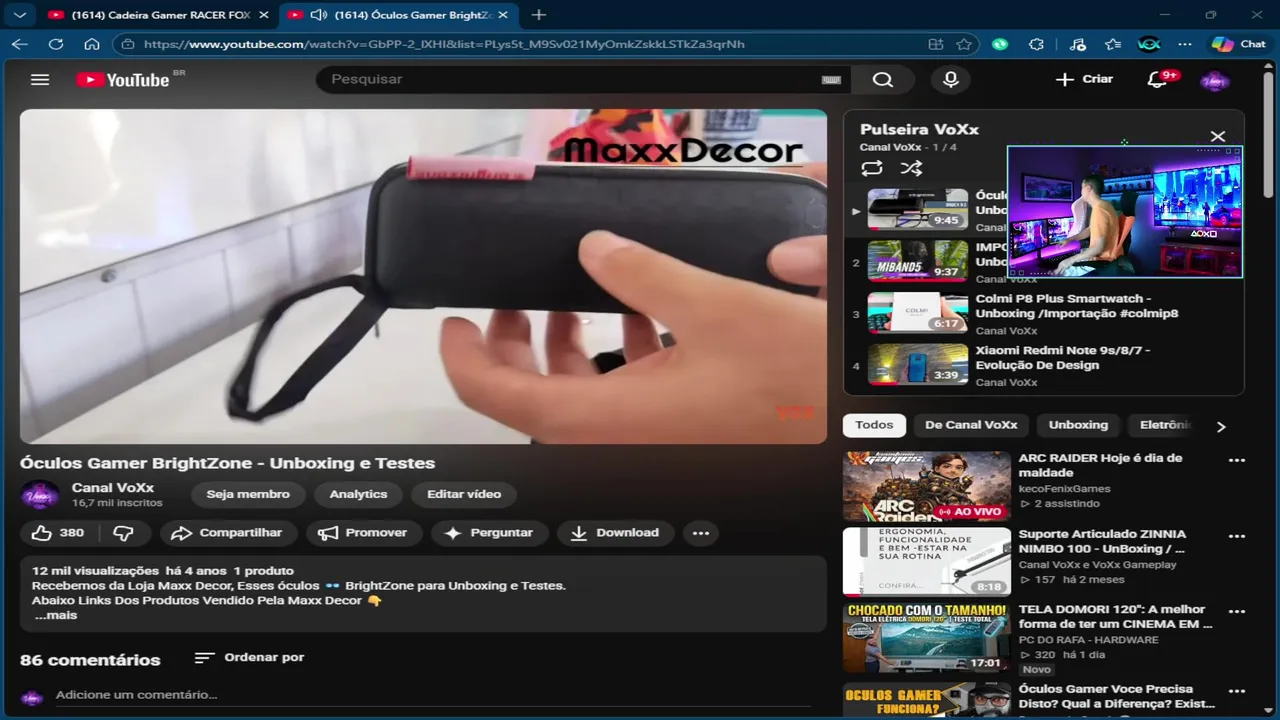
Task: Start voice search with the microphone
Action: click(x=951, y=80)
